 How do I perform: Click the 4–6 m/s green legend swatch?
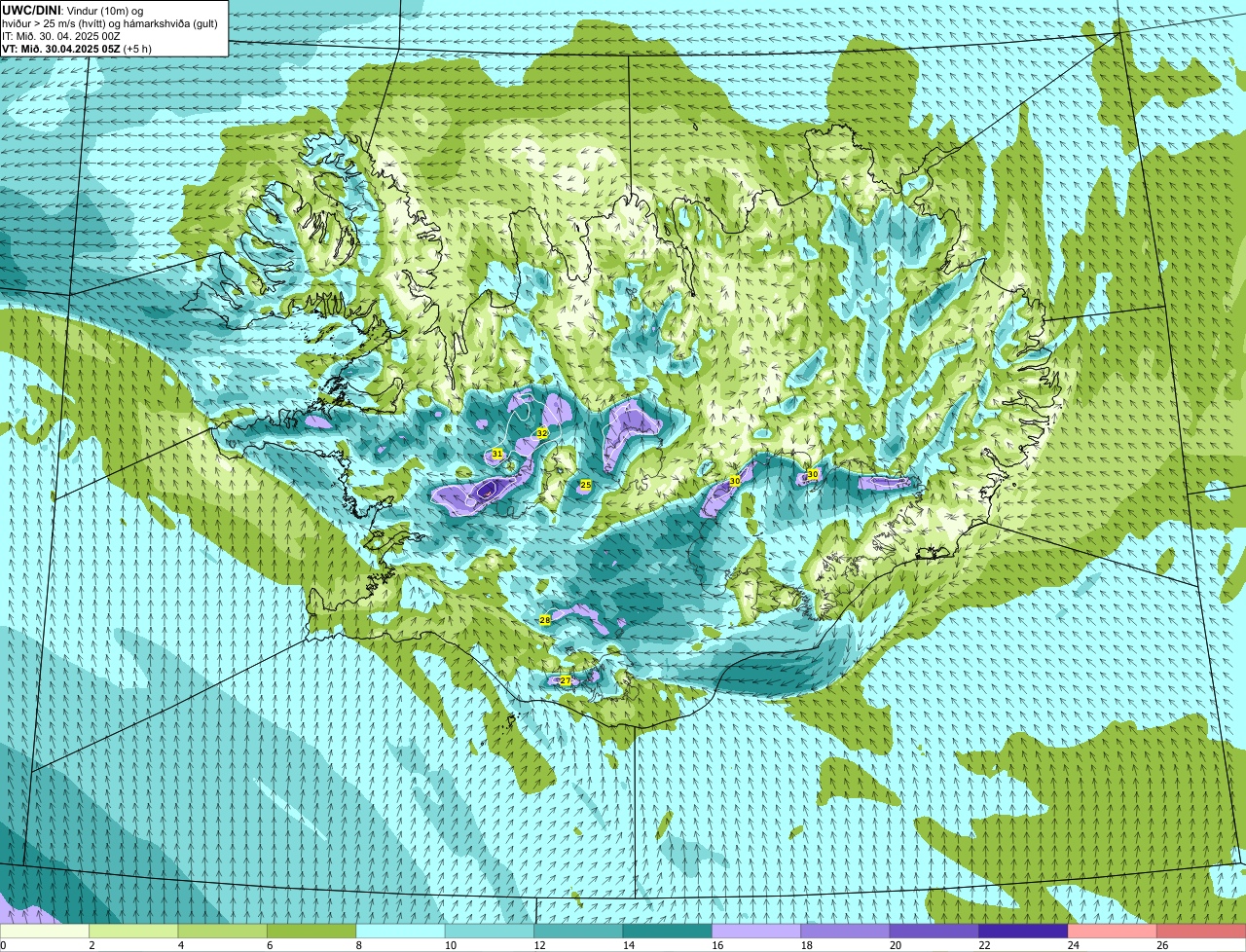click(x=223, y=931)
